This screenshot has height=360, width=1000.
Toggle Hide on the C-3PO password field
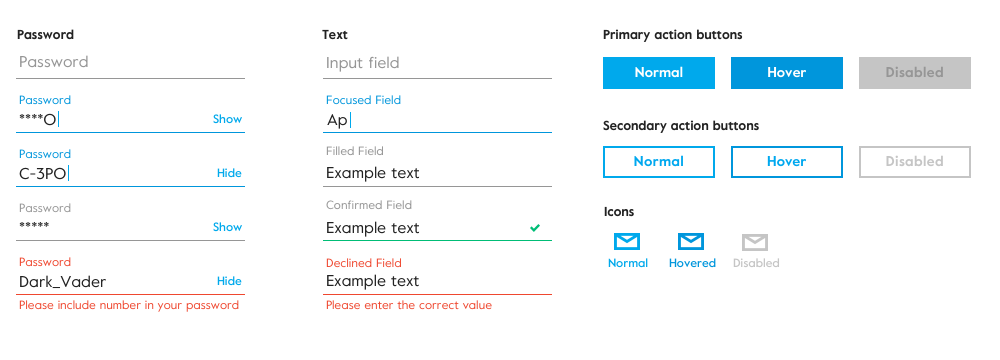pyautogui.click(x=229, y=173)
